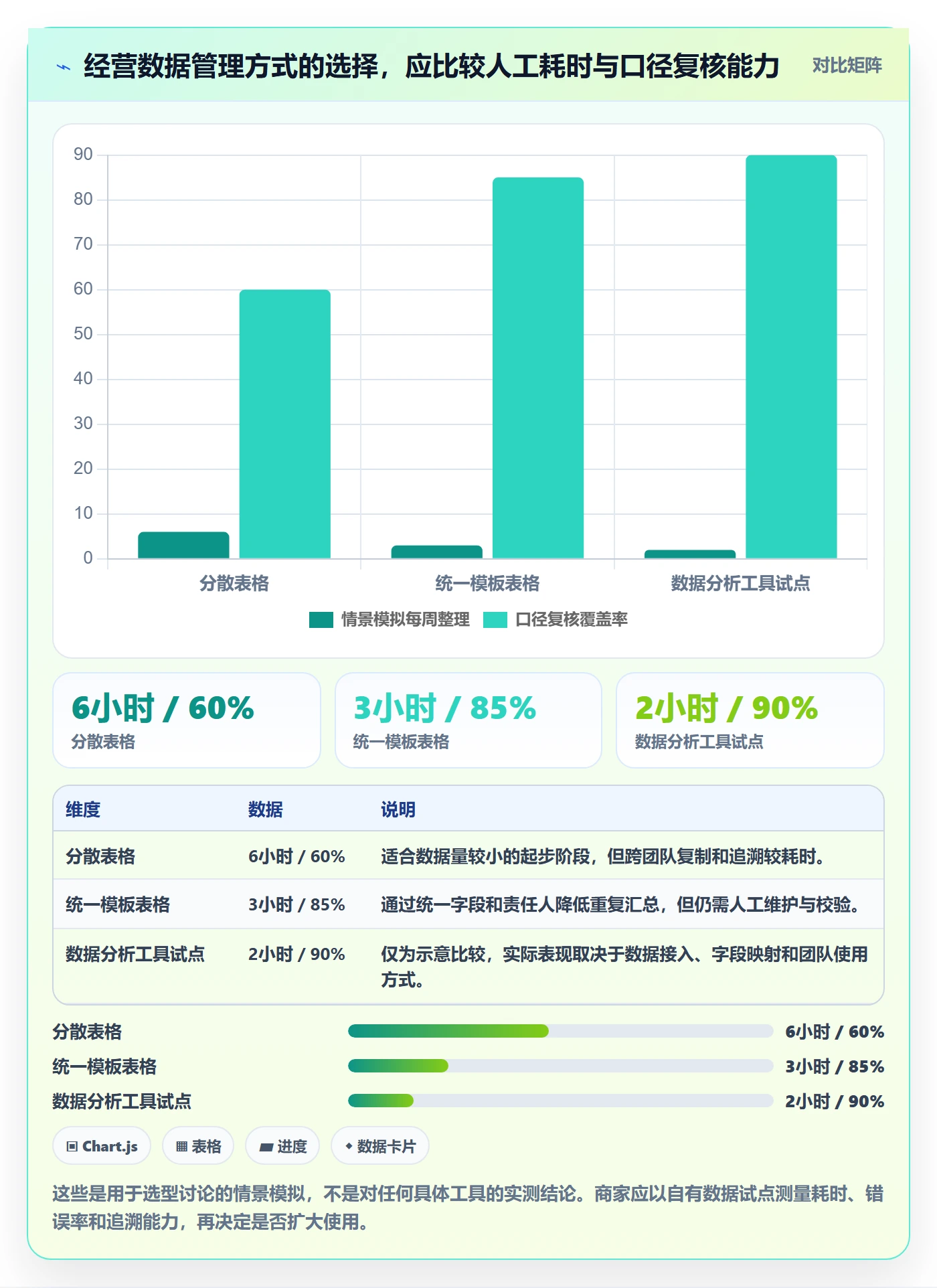Click the bar icon on the 进度 chip
The image size is (937, 1288).
point(266,1147)
